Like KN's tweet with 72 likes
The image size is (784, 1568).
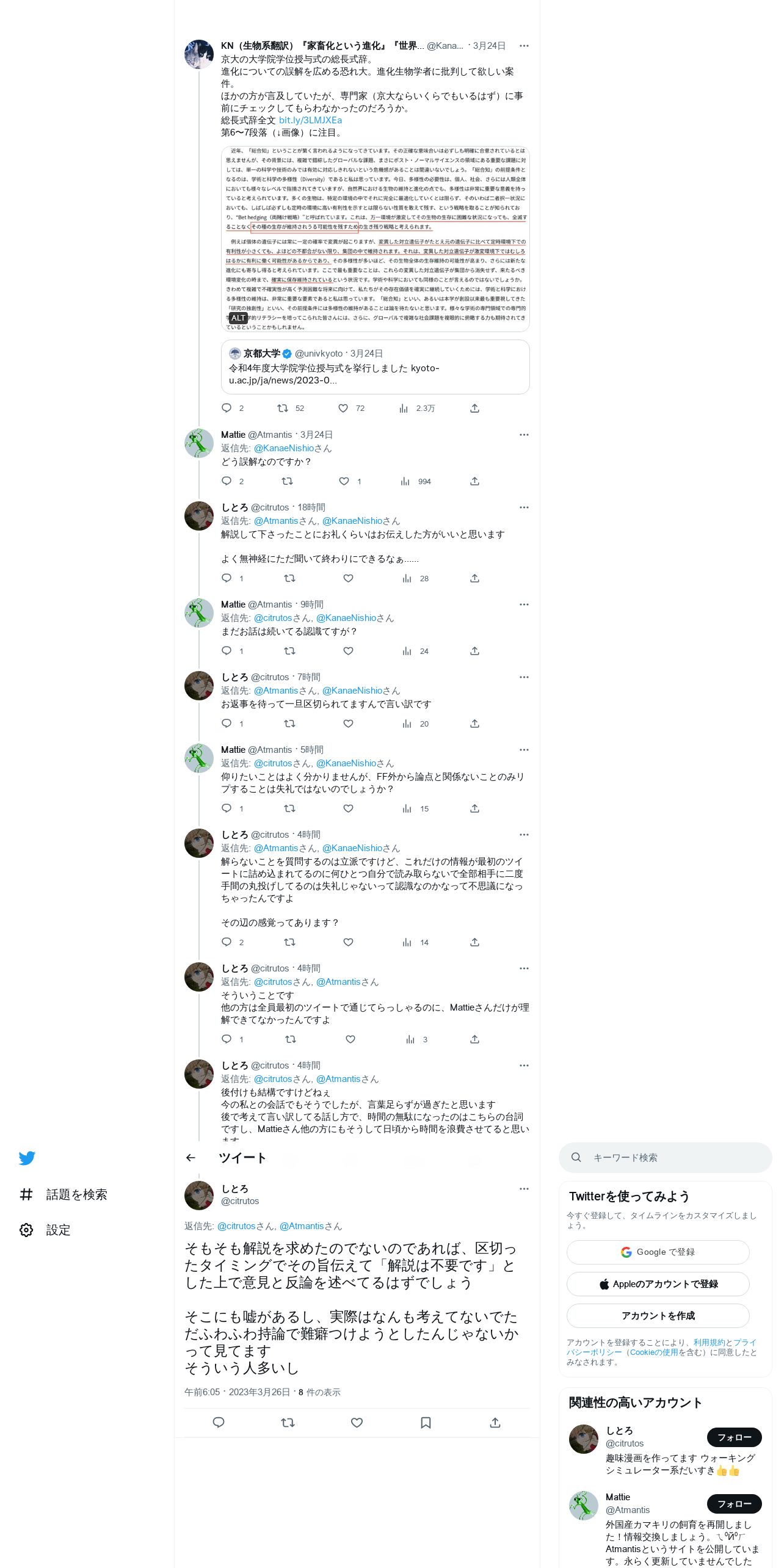(343, 408)
